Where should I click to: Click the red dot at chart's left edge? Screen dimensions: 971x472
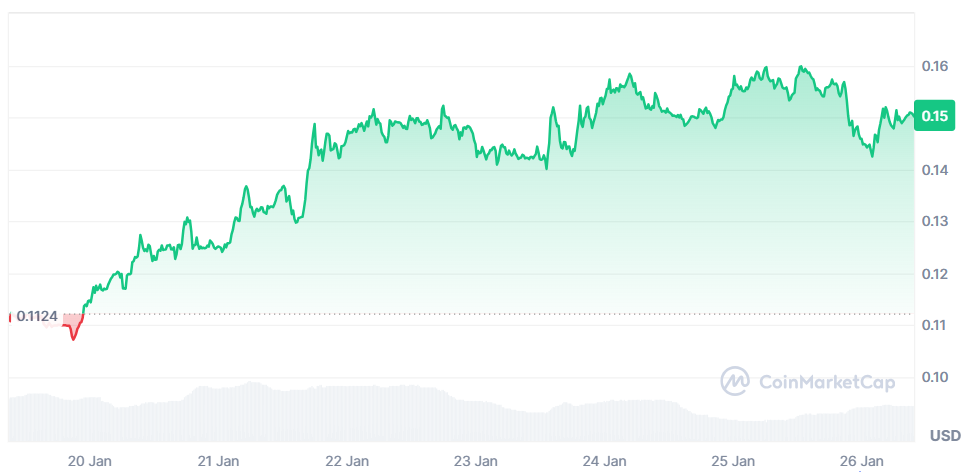(9, 317)
